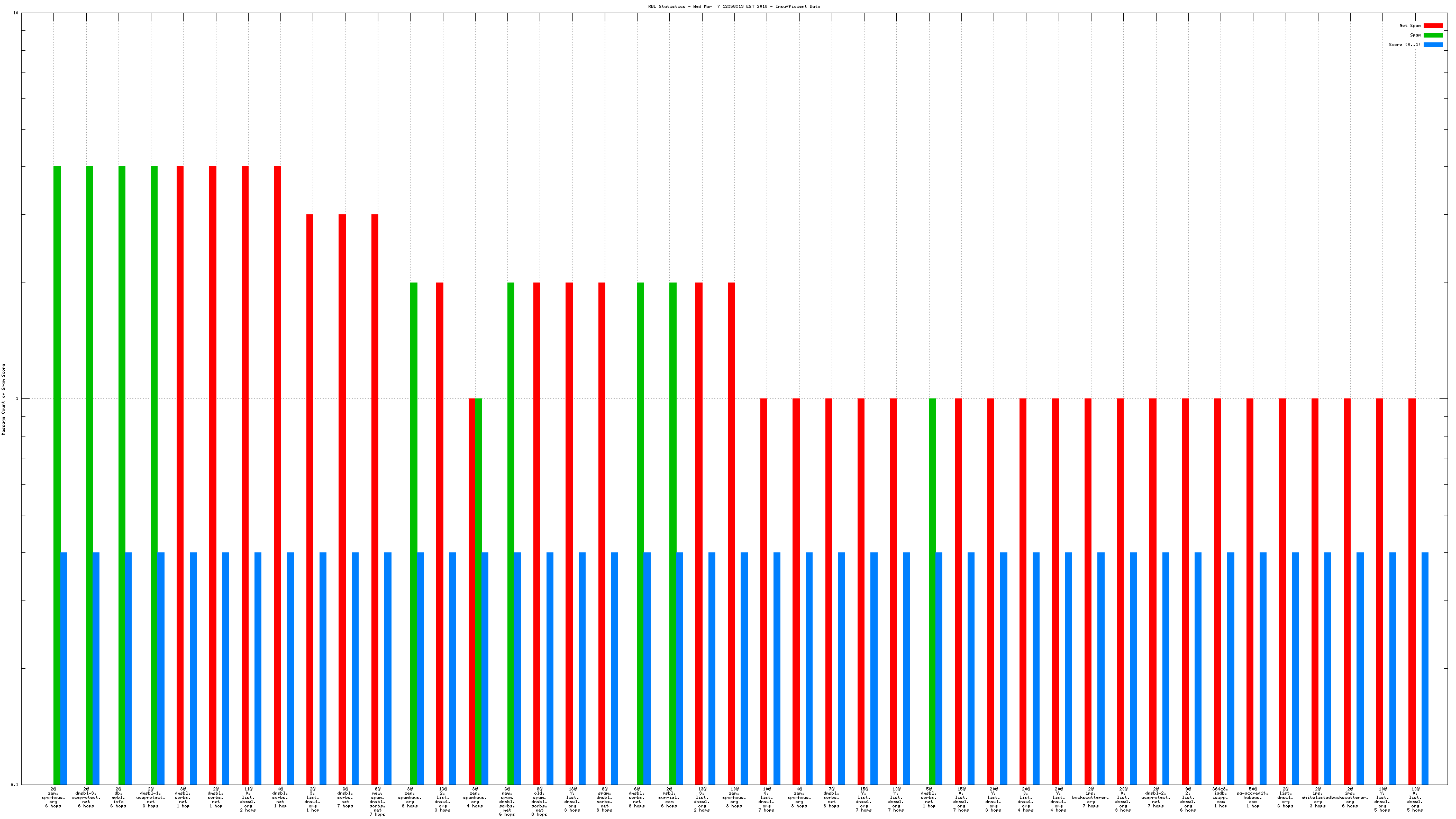
Task: Click the '0.1' tick on the y-axis
Action: click(x=14, y=785)
